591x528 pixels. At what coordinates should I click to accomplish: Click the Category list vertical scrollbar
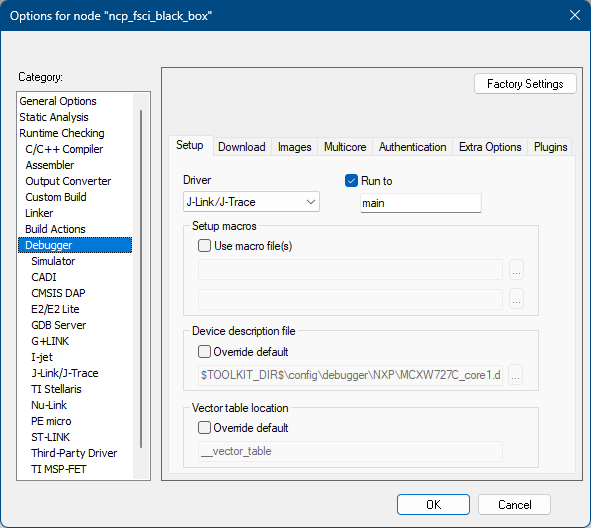click(141, 279)
